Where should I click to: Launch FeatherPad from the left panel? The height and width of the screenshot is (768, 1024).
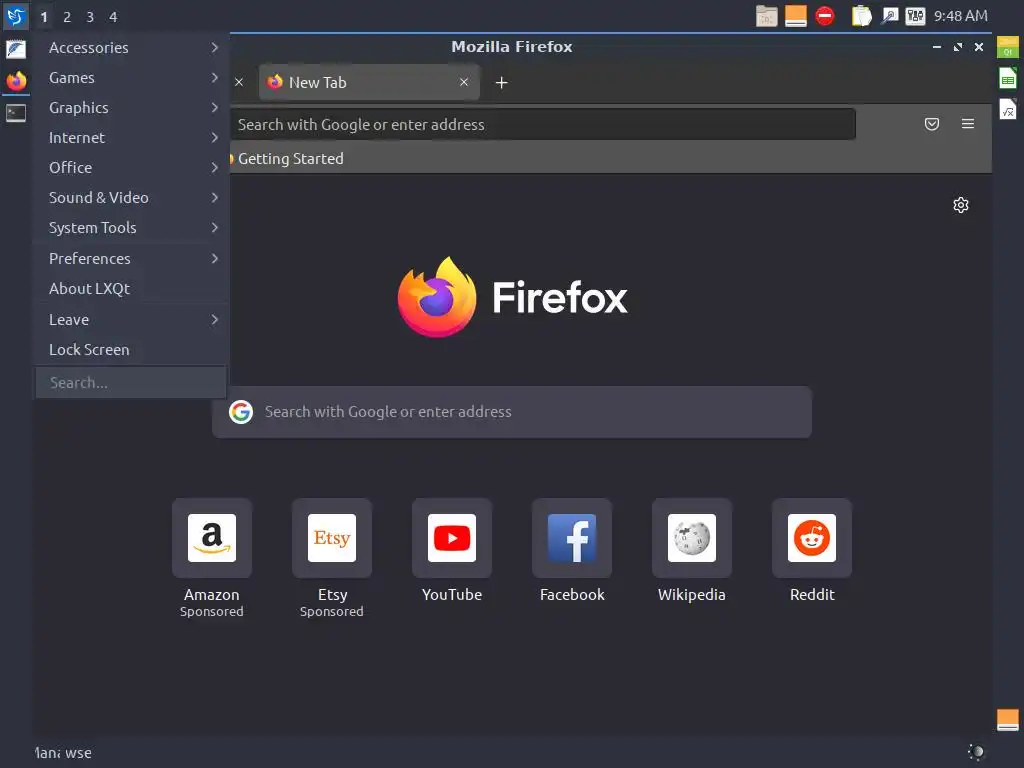pyautogui.click(x=16, y=49)
